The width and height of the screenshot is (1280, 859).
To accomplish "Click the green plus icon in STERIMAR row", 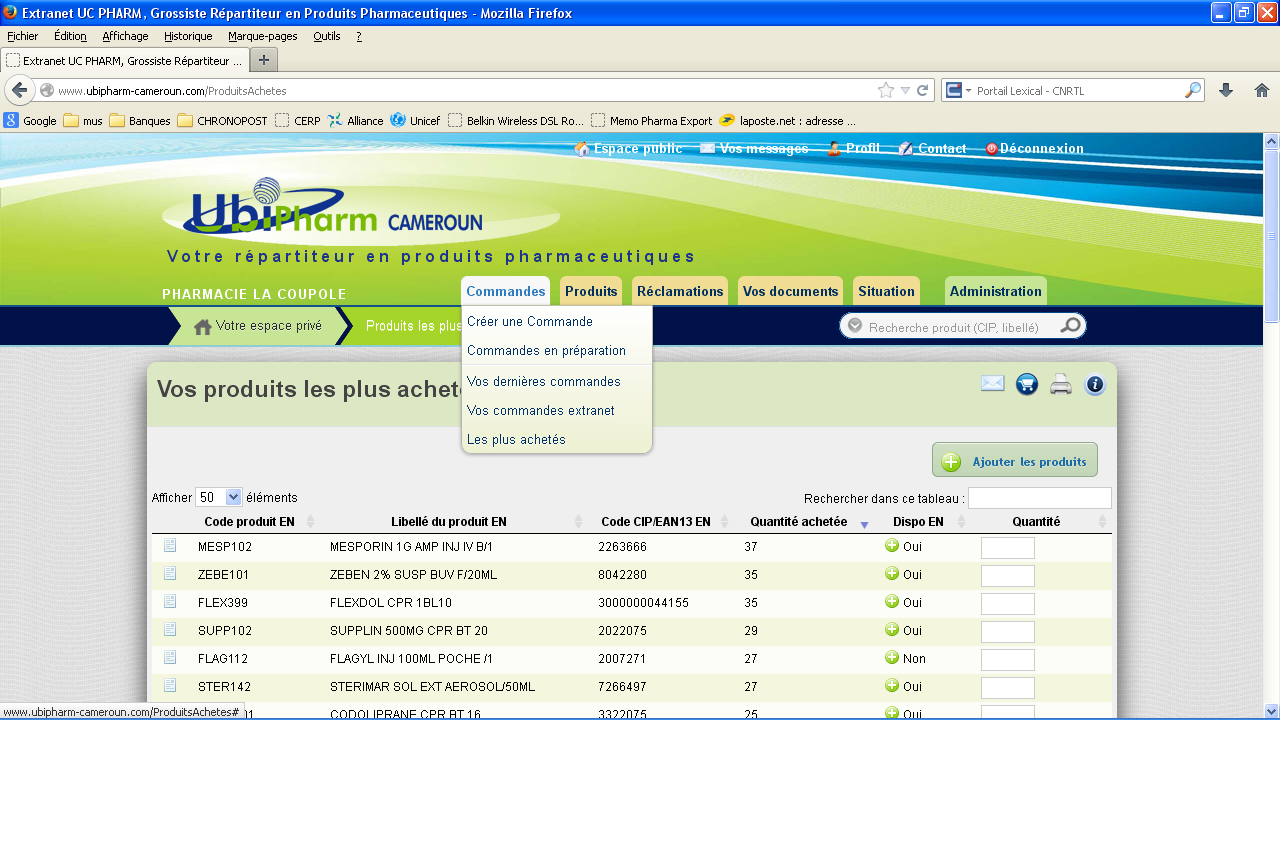I will [892, 685].
